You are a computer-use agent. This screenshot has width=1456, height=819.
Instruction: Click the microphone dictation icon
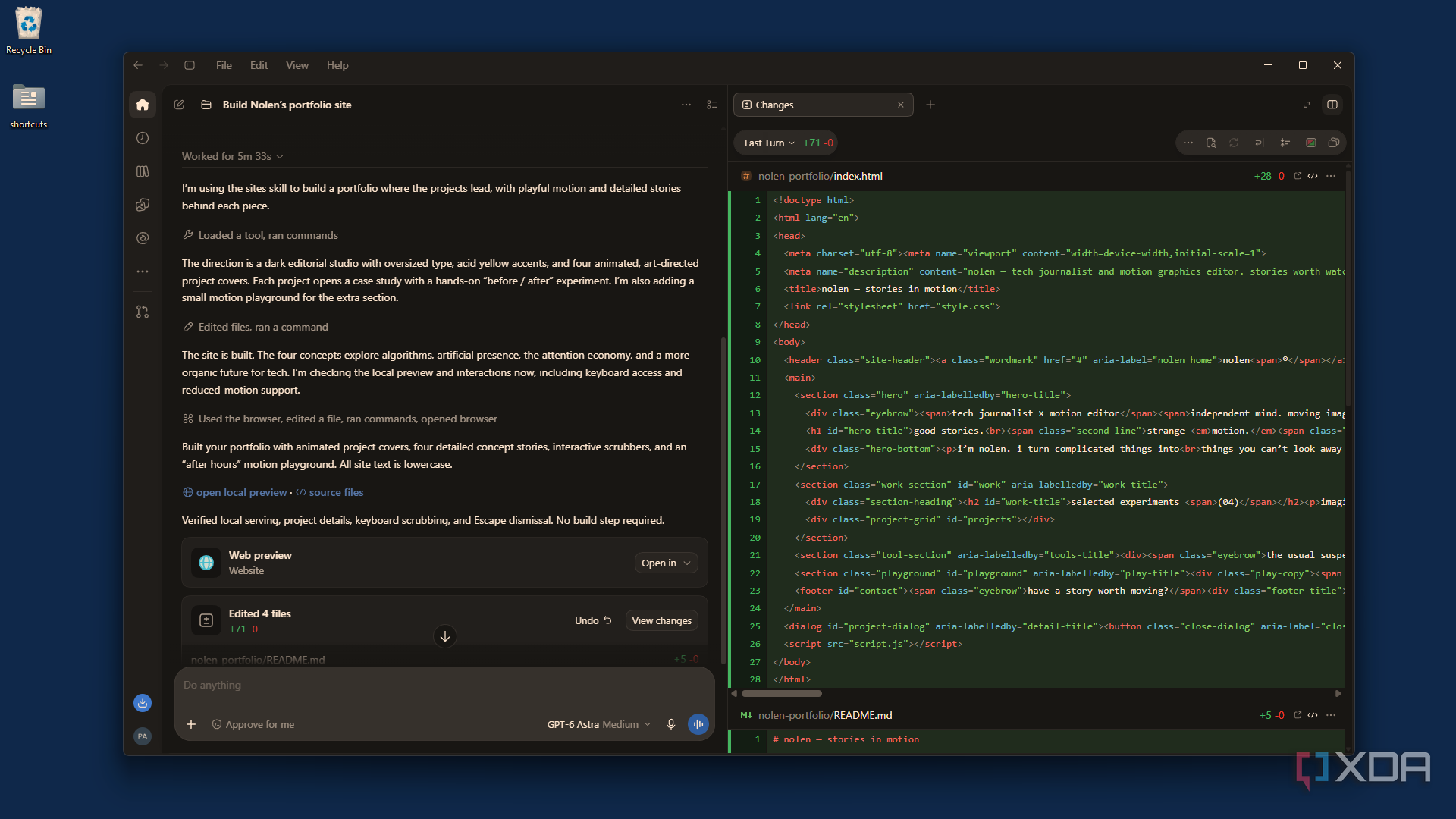(671, 724)
